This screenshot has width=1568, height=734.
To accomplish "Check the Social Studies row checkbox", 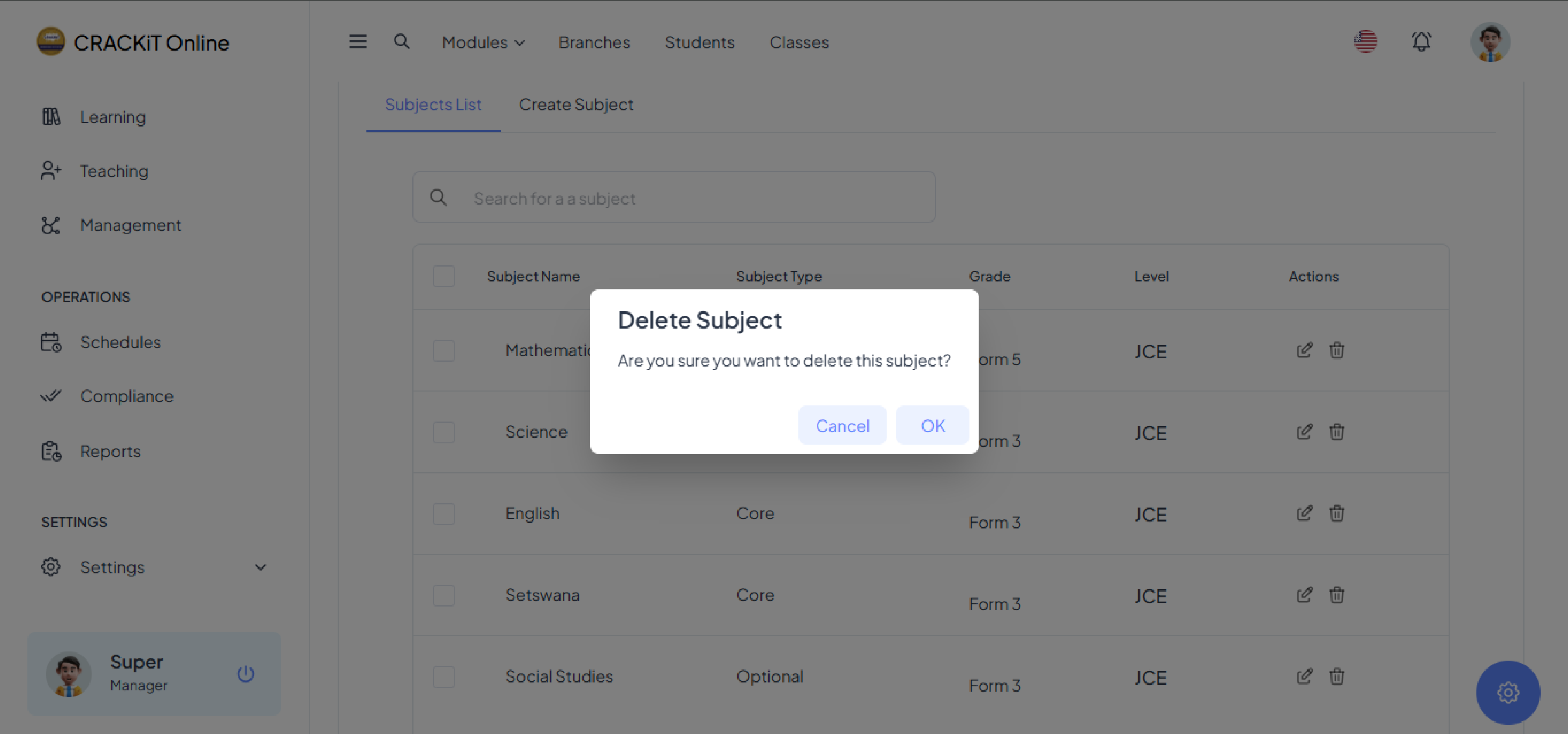I will pos(444,677).
